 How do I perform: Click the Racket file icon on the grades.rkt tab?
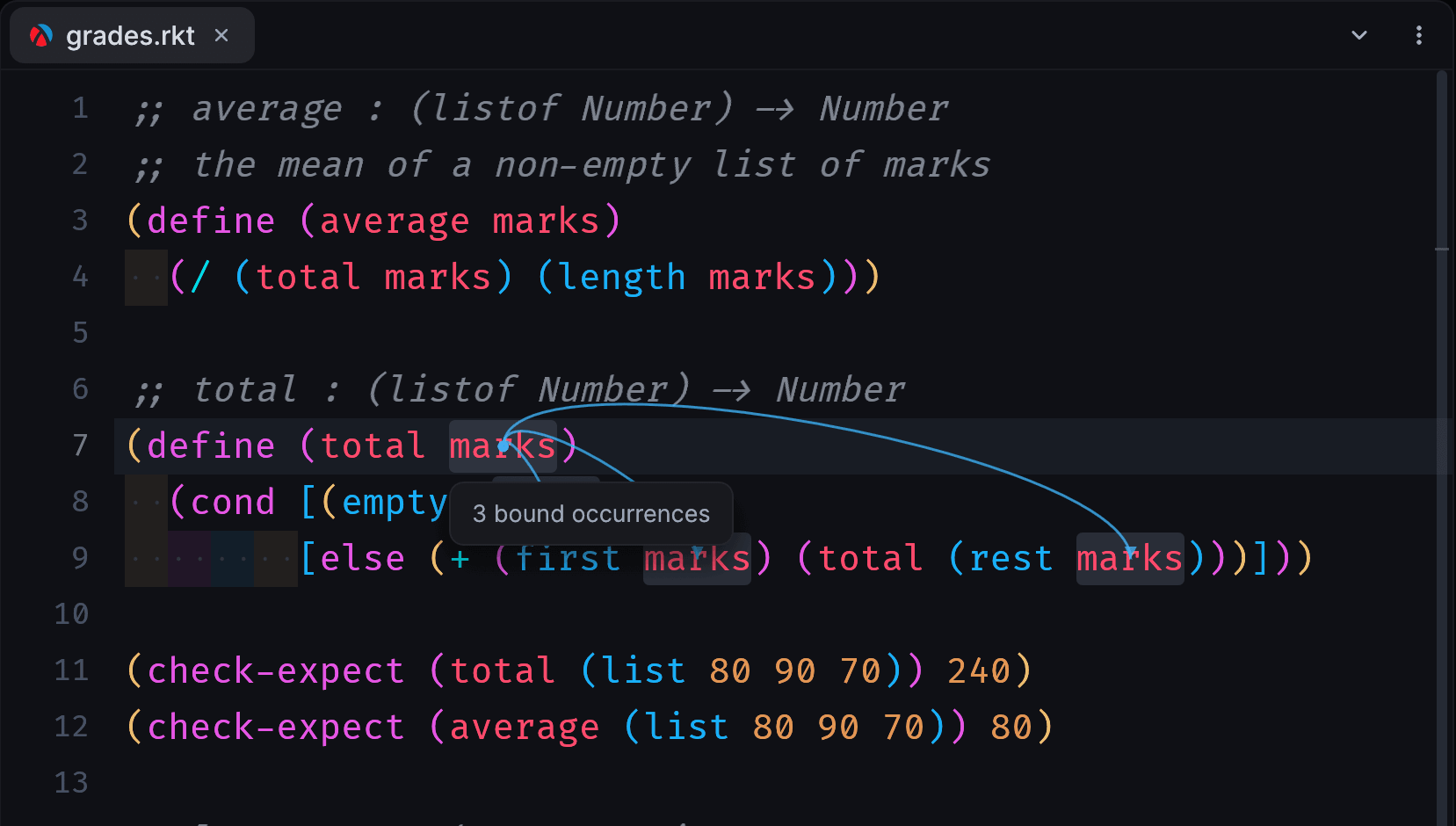(40, 36)
